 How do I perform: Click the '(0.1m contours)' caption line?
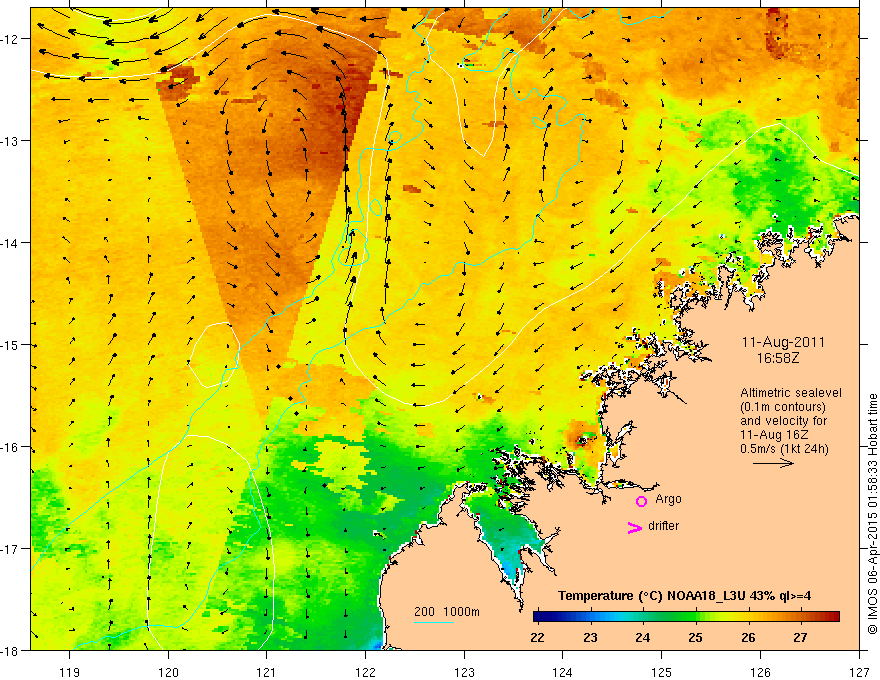click(x=782, y=407)
